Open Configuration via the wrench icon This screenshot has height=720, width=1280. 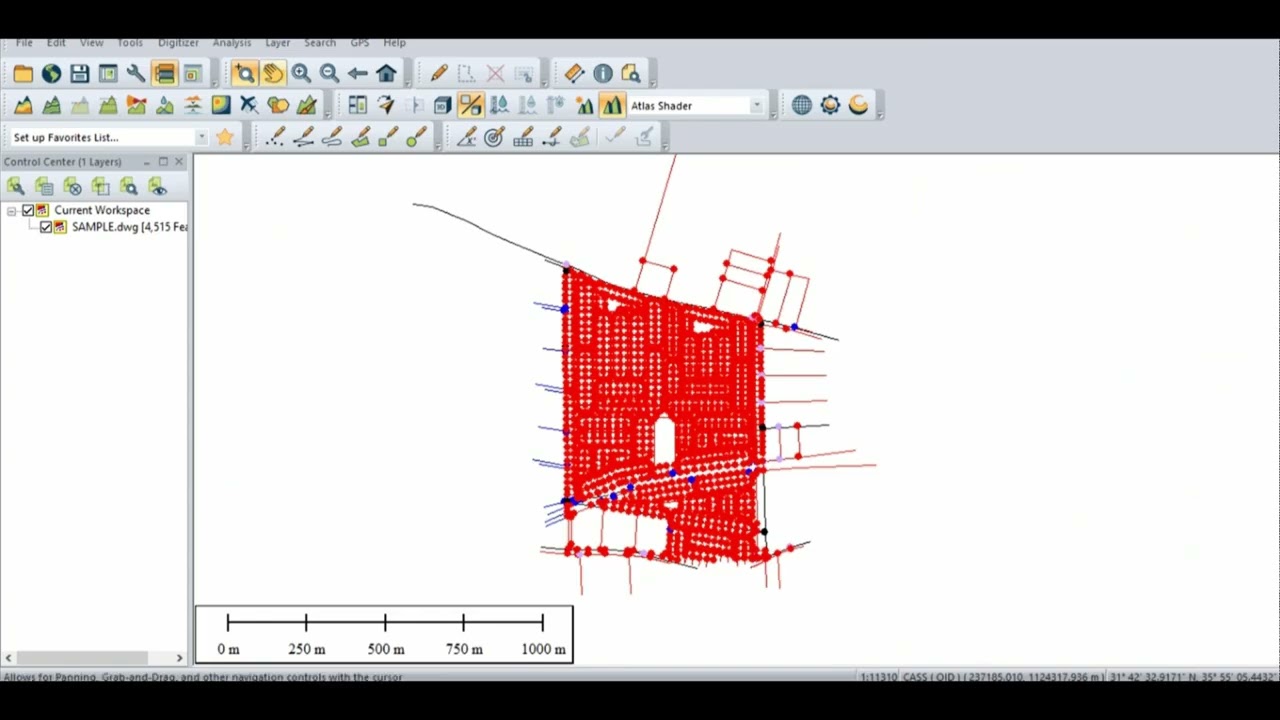pyautogui.click(x=136, y=73)
